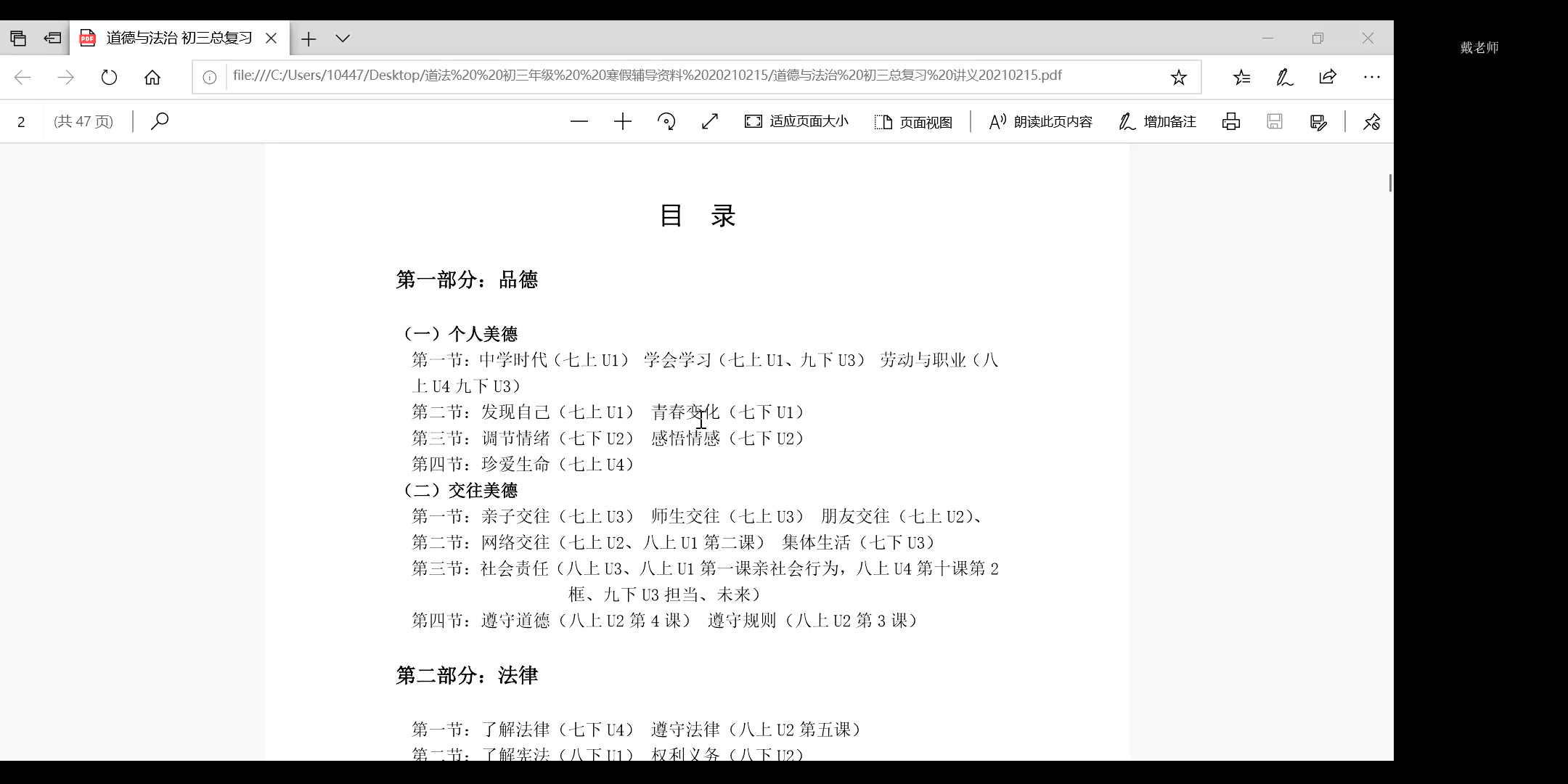Click subheading （一）个人美德
The height and width of the screenshot is (784, 1568).
click(459, 334)
